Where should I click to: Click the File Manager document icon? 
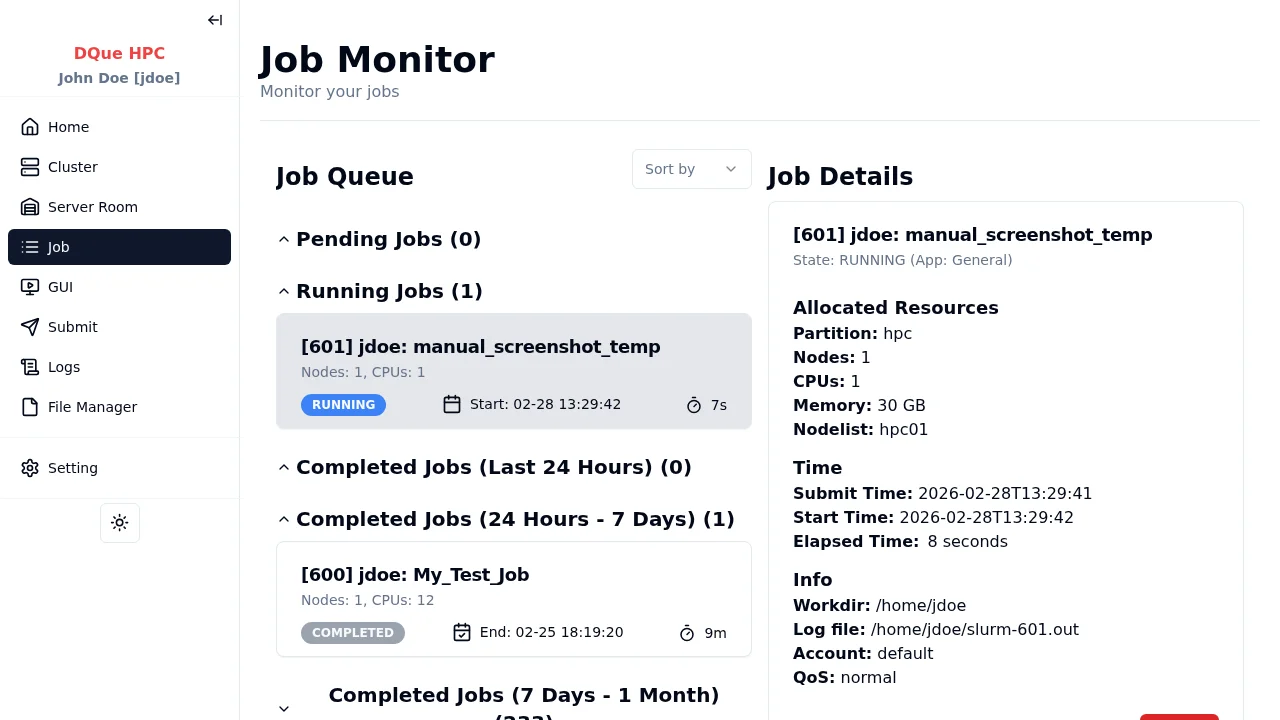pyautogui.click(x=30, y=407)
